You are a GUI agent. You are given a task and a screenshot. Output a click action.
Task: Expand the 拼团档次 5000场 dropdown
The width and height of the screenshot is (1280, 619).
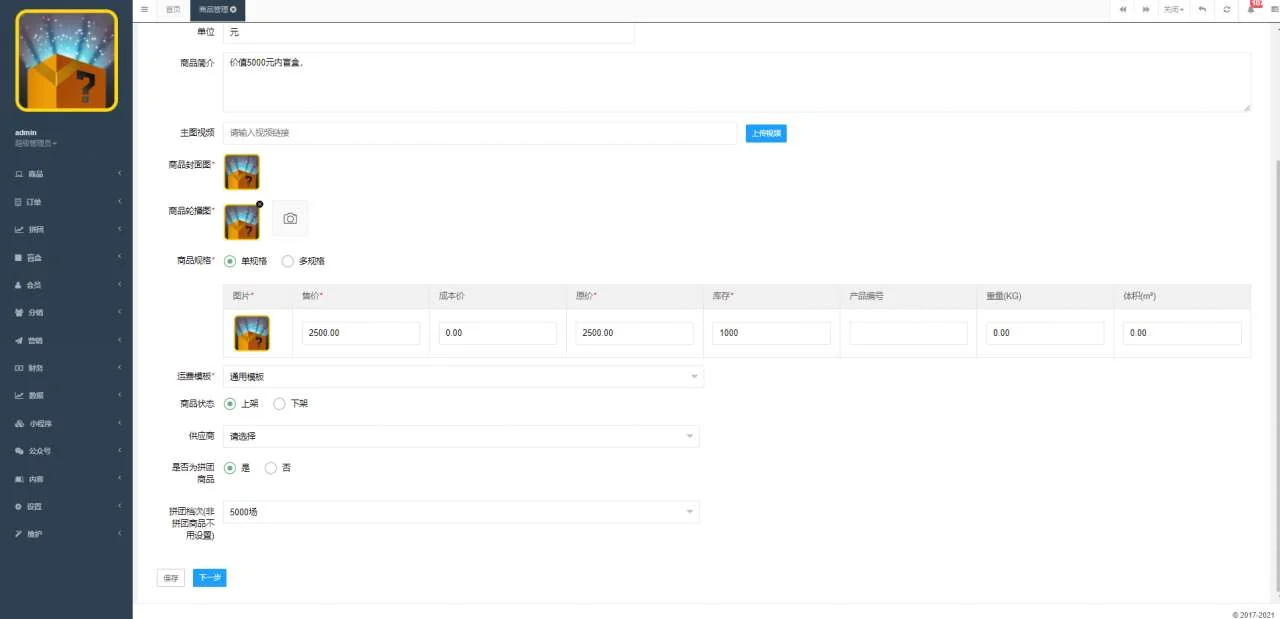click(460, 512)
